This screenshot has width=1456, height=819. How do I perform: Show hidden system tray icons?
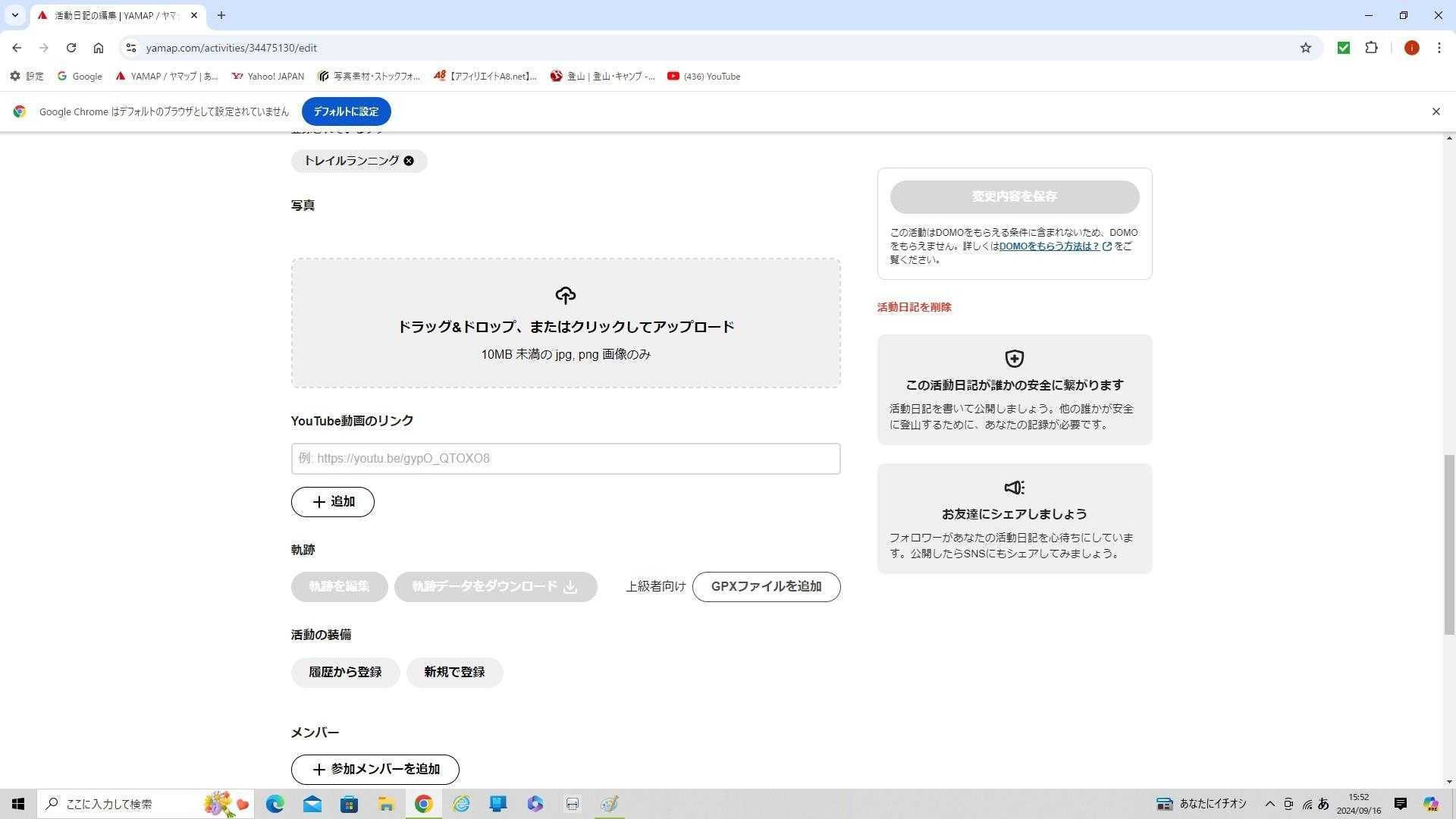1269,804
